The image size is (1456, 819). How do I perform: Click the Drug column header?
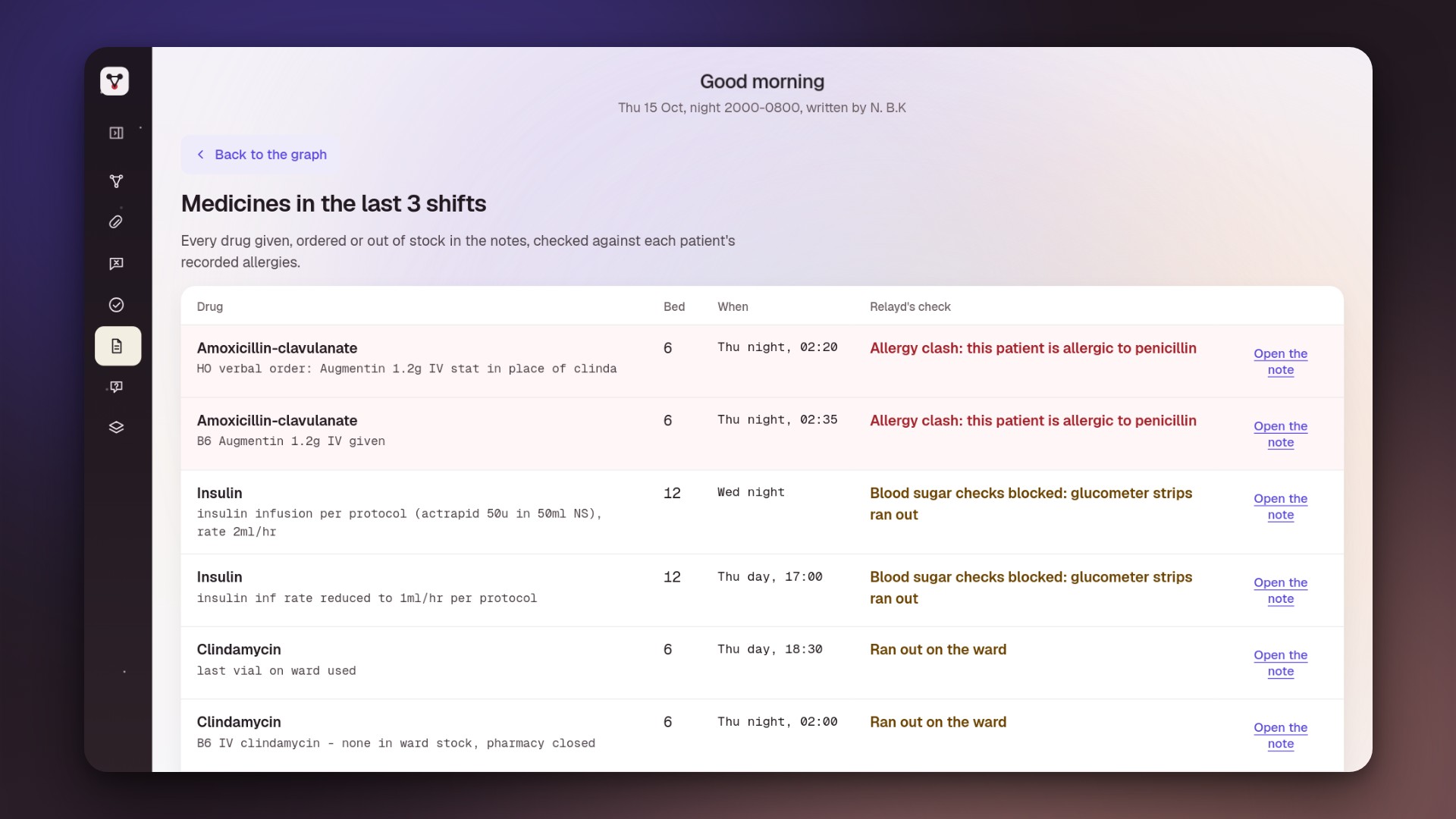pos(209,306)
